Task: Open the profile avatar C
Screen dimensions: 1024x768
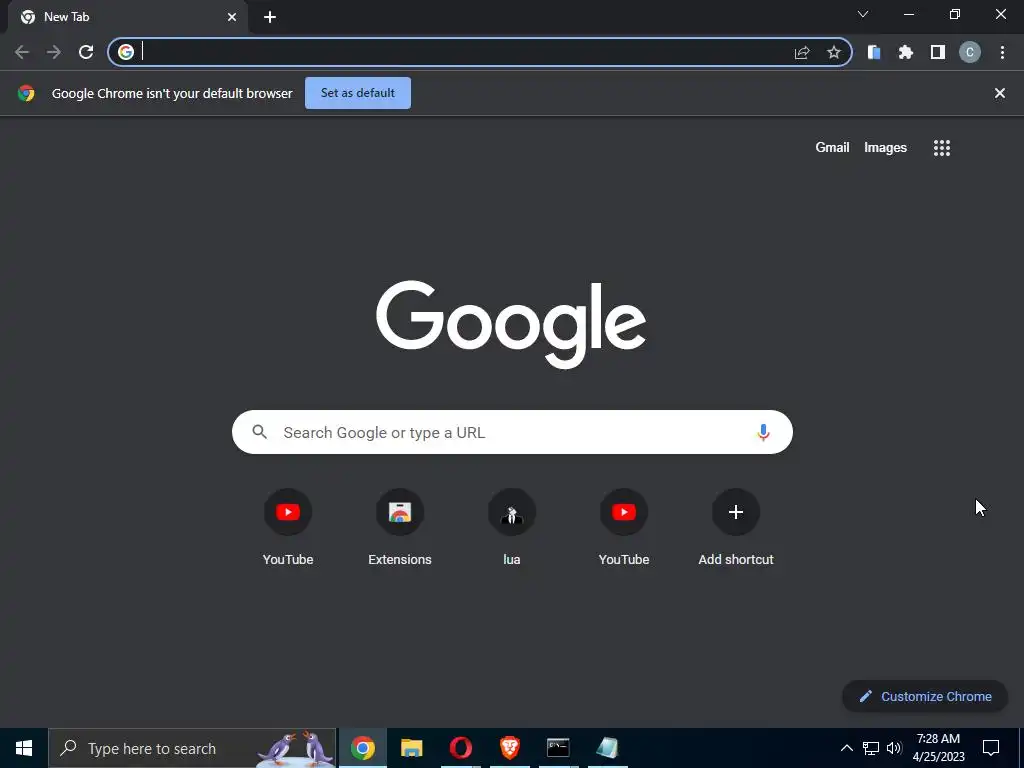Action: tap(970, 52)
